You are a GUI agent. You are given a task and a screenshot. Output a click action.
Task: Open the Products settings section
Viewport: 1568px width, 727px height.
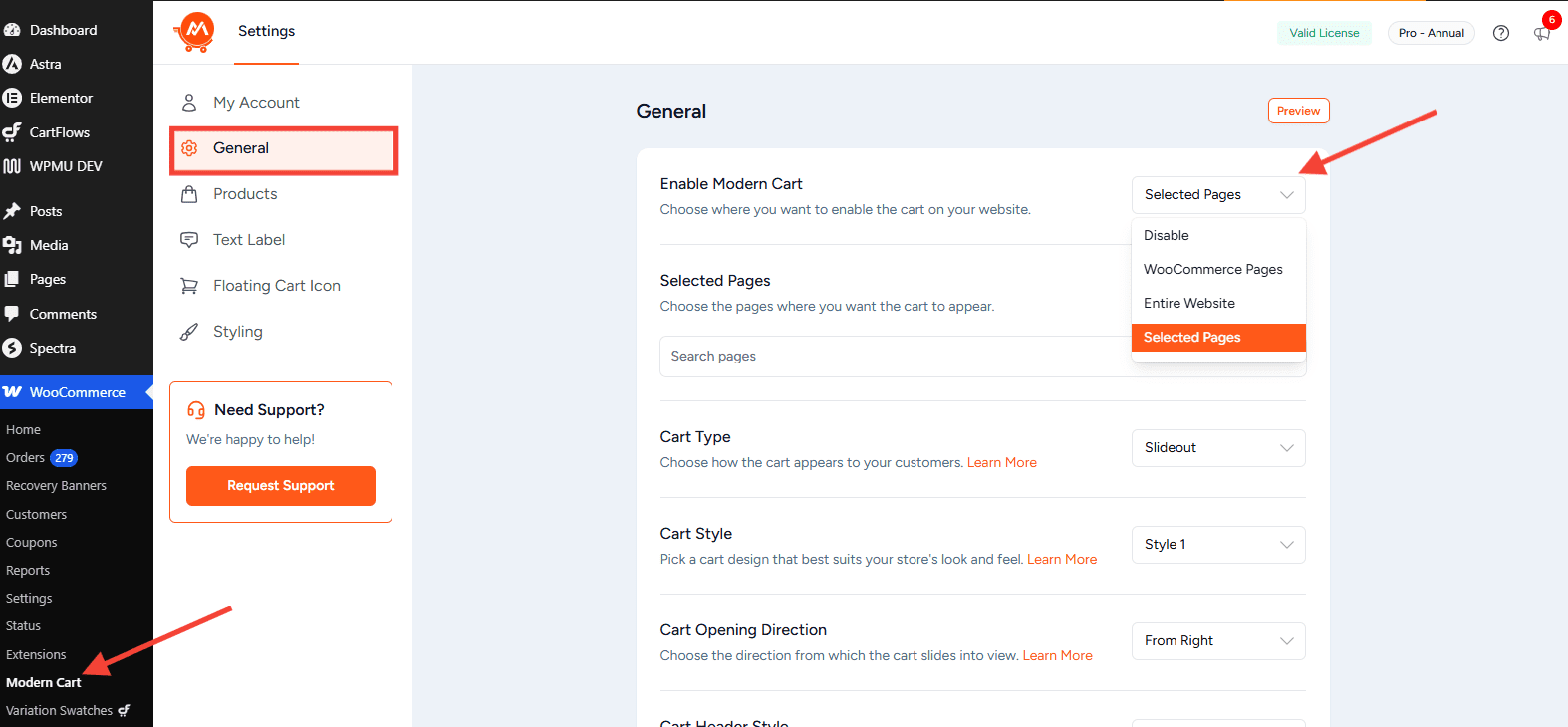tap(284, 194)
